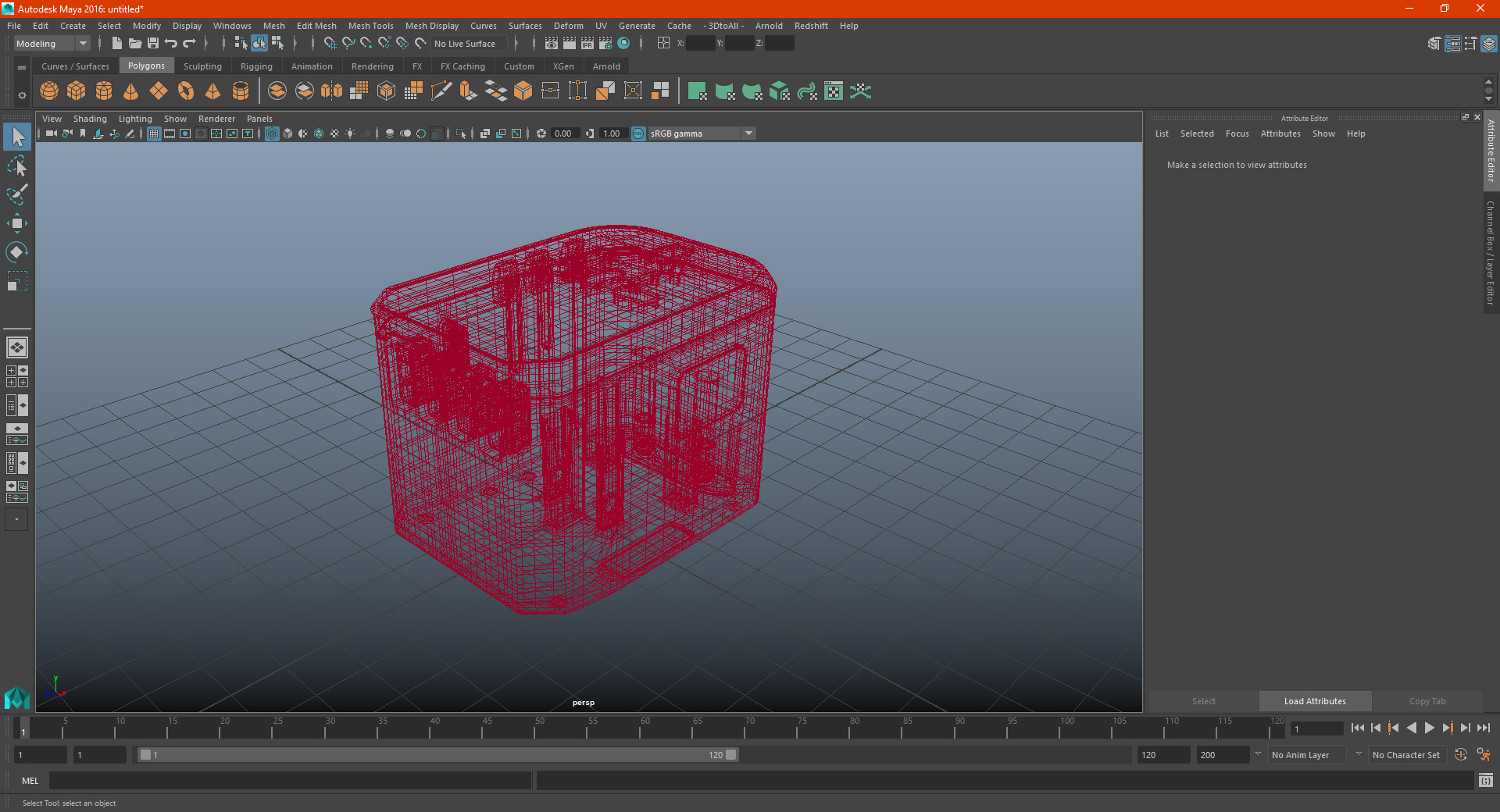Click the Mirror geometry shelf icon
This screenshot has height=812, width=1500.
click(332, 91)
